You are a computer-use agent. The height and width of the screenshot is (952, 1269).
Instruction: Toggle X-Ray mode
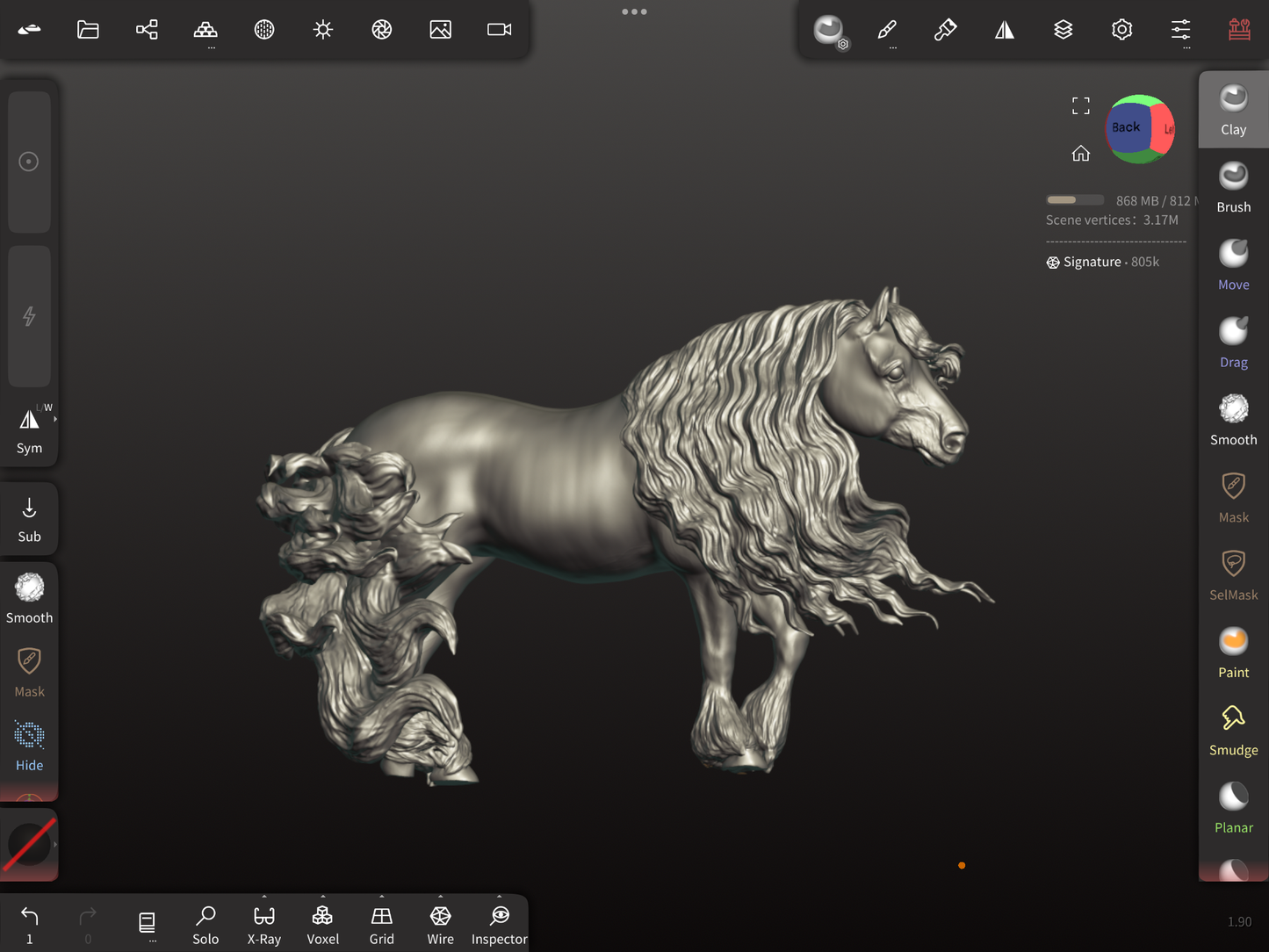click(264, 925)
